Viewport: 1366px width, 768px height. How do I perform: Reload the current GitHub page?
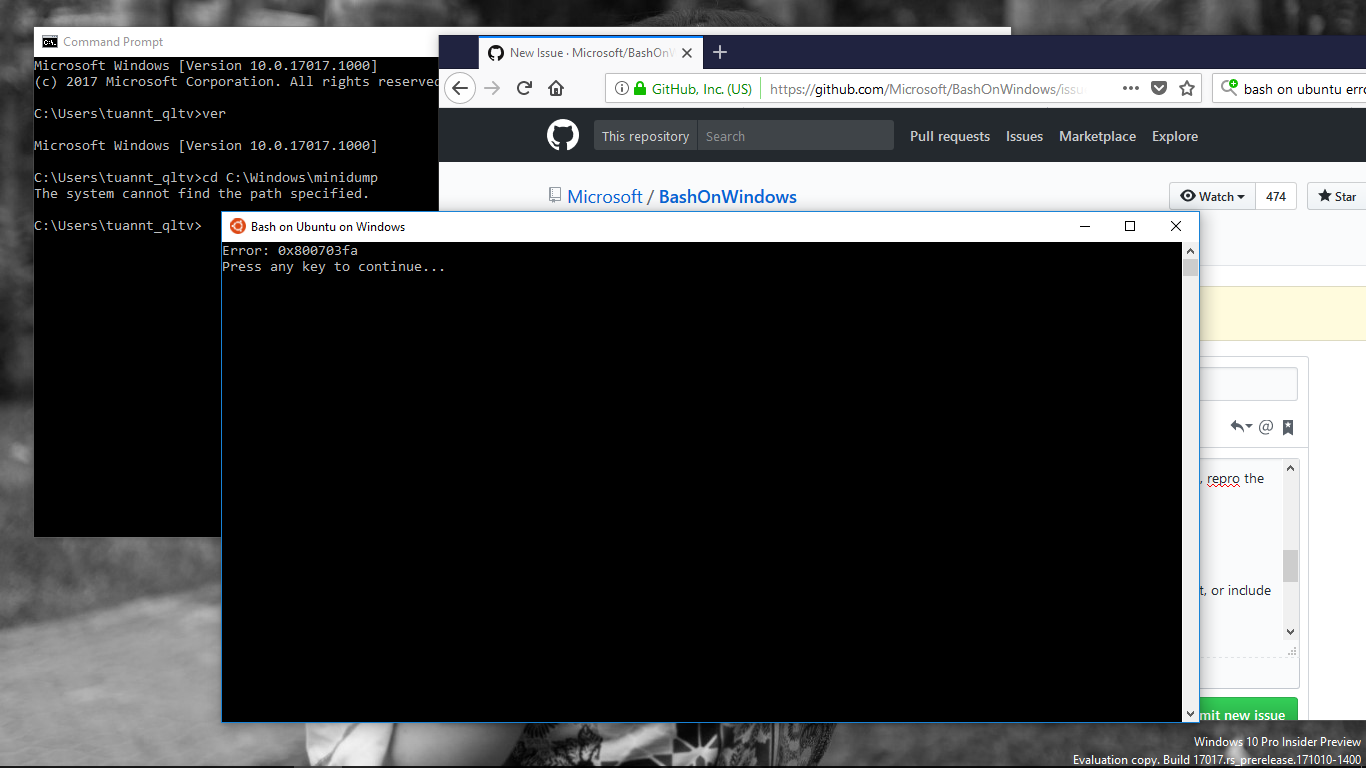[x=524, y=88]
